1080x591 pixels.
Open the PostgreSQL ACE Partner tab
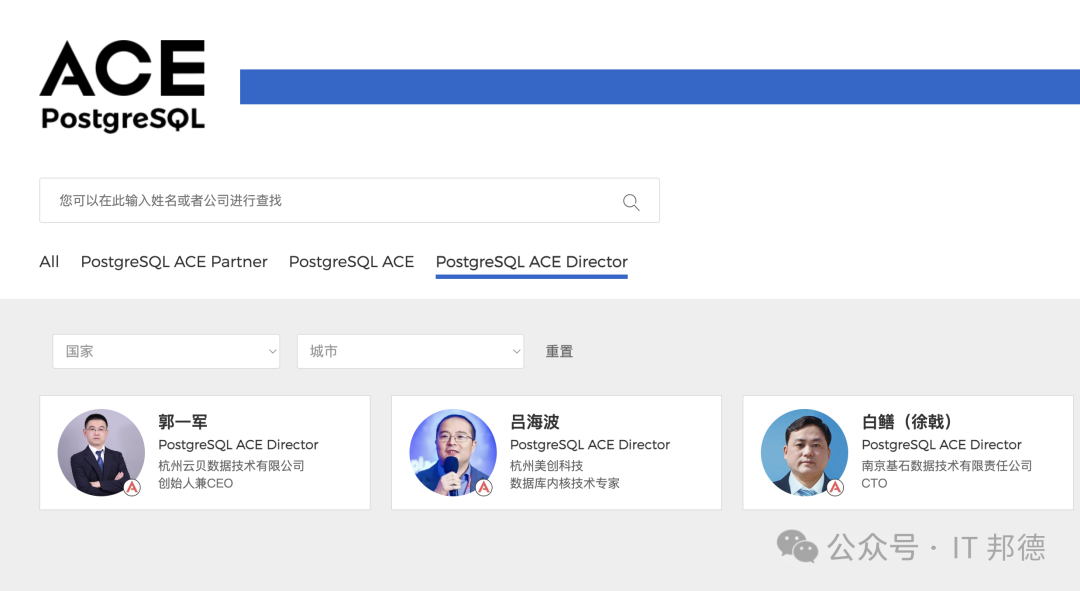tap(174, 262)
